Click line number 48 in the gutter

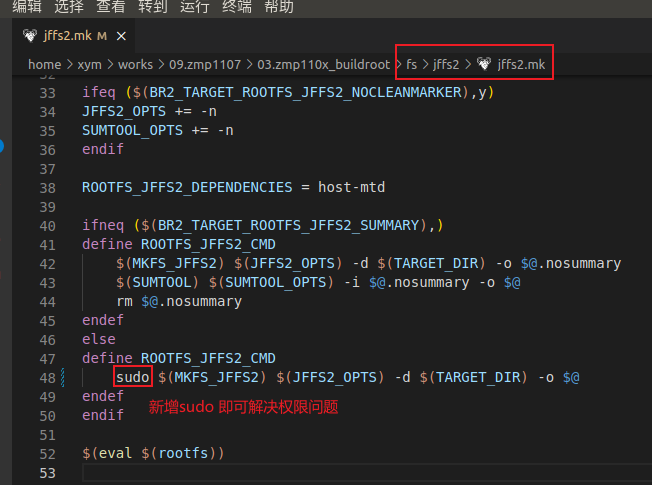(47, 378)
